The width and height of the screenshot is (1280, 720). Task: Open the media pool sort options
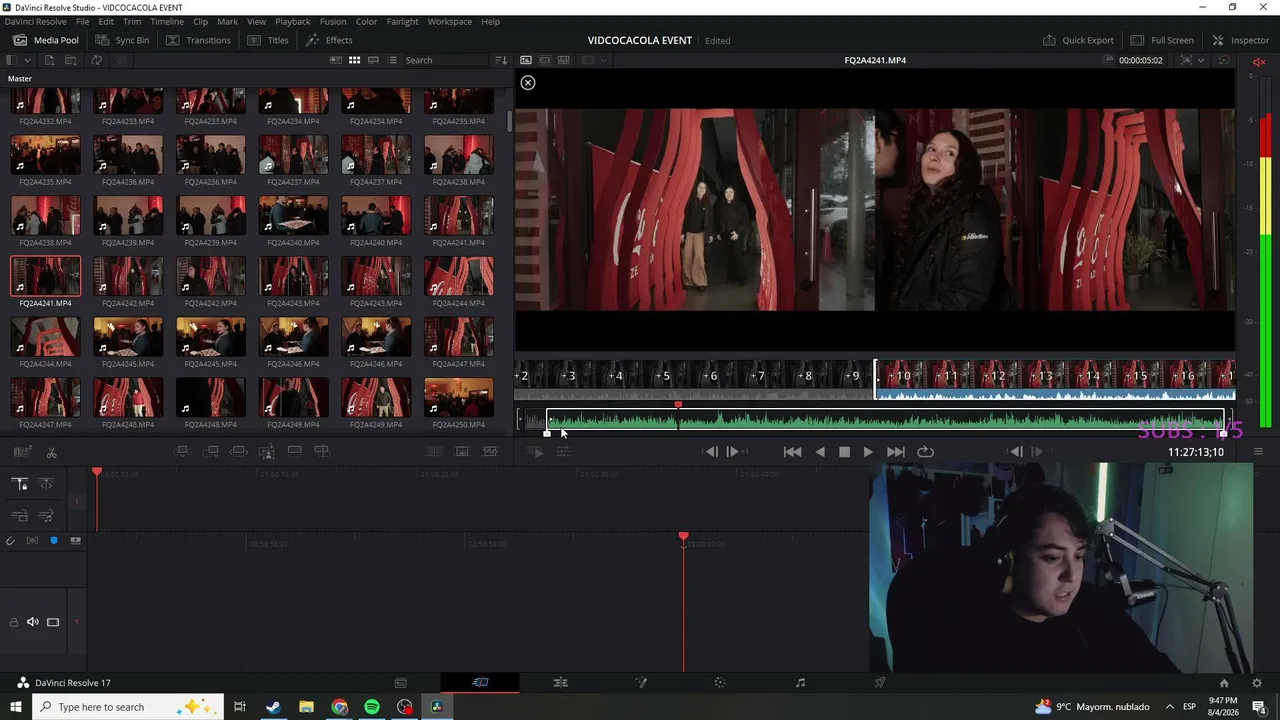click(501, 60)
